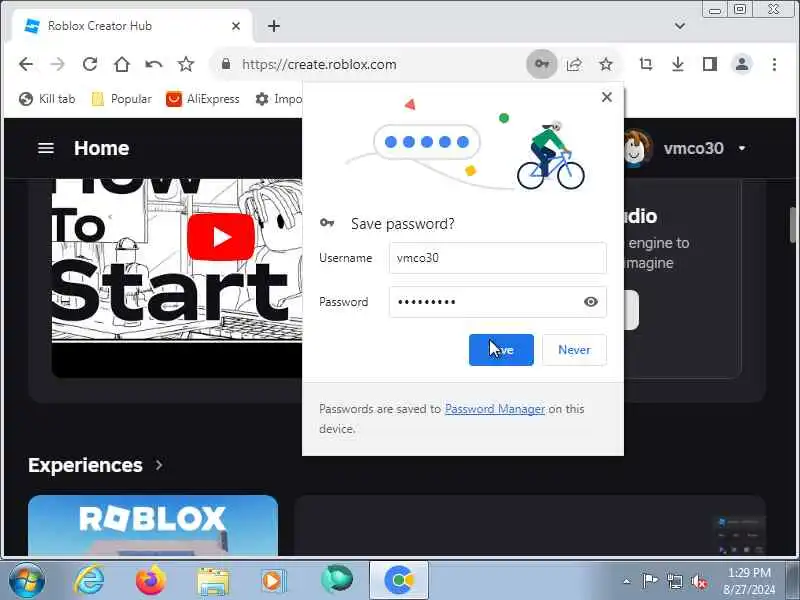
Task: Click the Home heading text
Action: [102, 148]
